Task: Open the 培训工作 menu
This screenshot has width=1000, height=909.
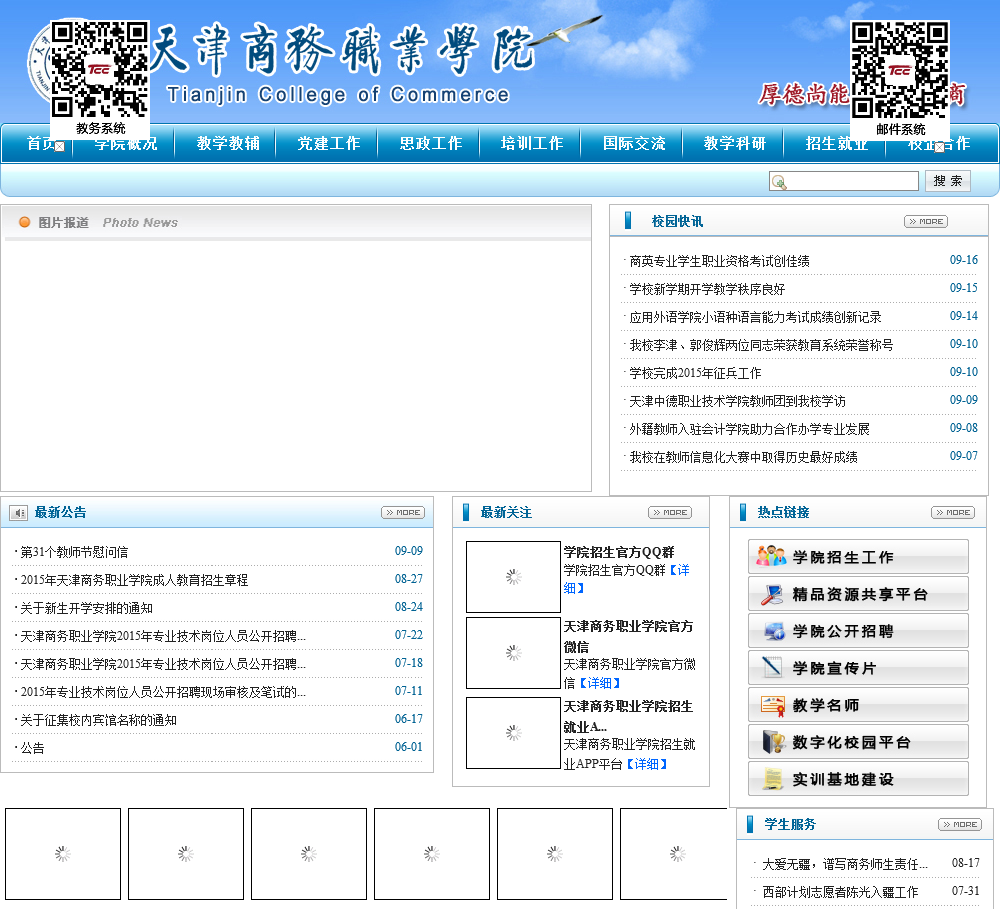Action: 532,144
